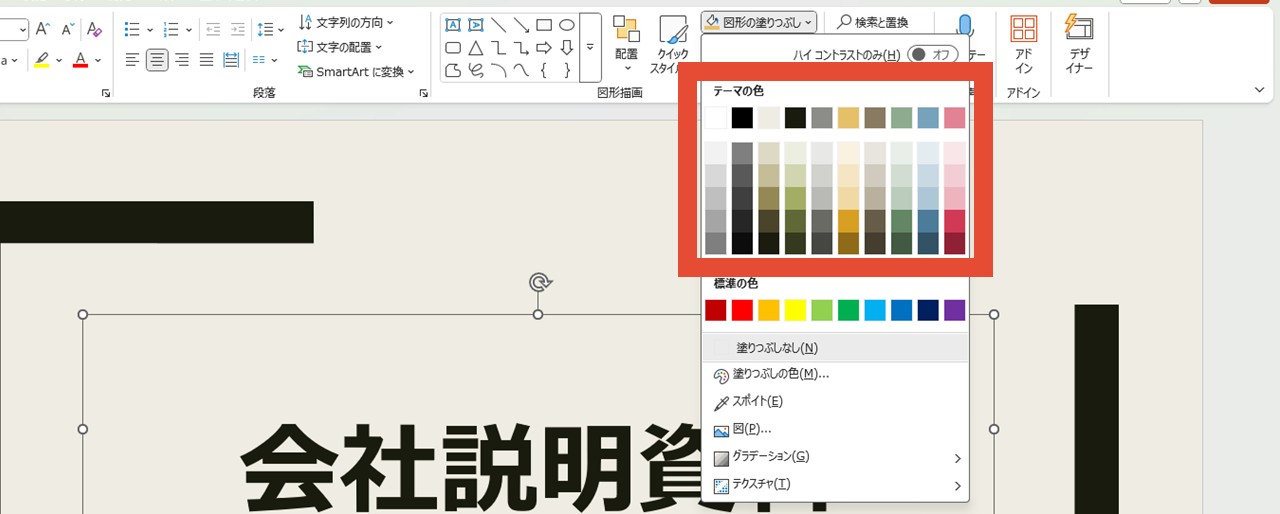Viewport: 1280px width, 514px height.
Task: Click the eyedropper (スポイト) option
Action: pyautogui.click(x=757, y=402)
